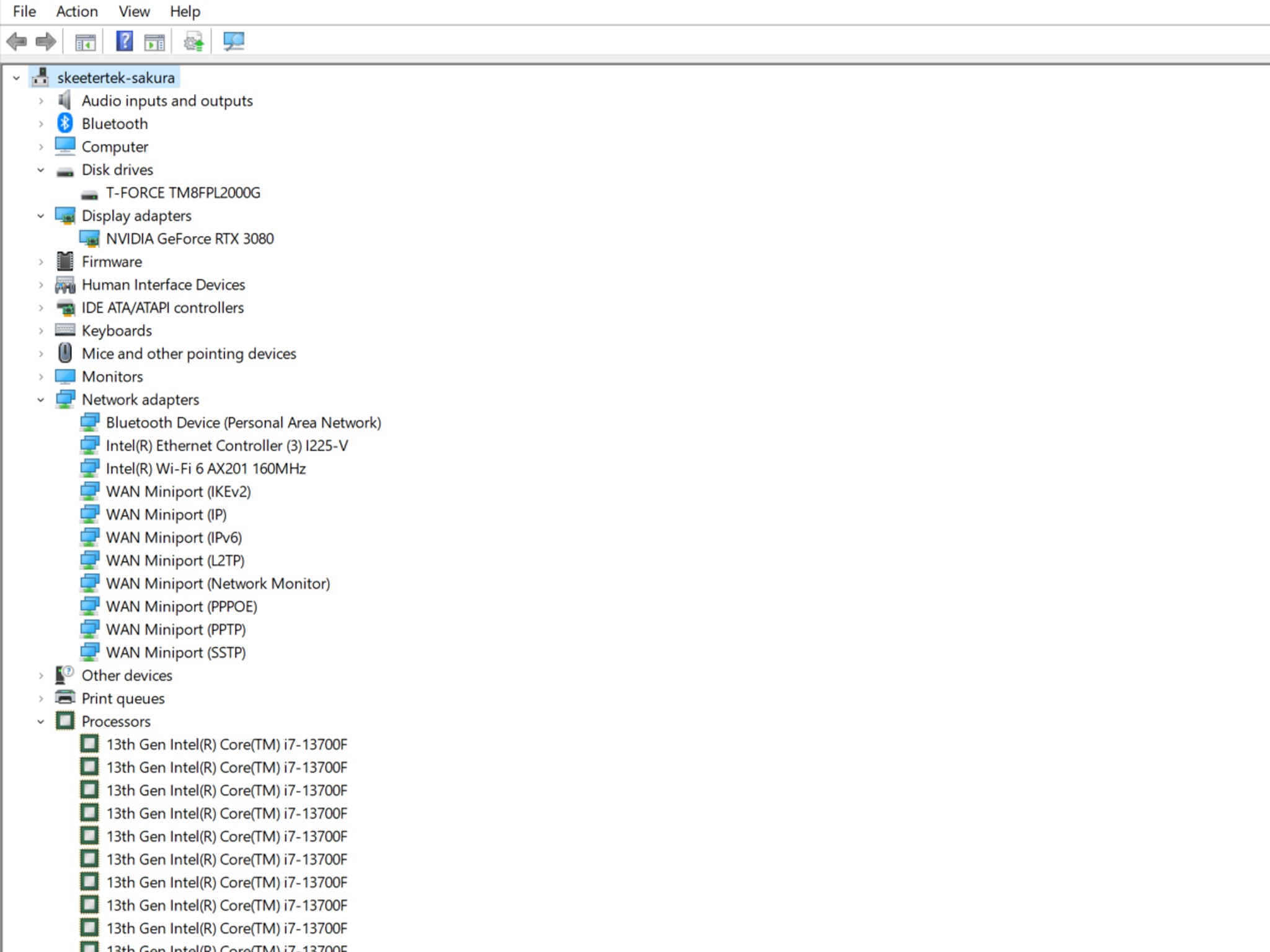The width and height of the screenshot is (1270, 952).
Task: Select the Keyboards label
Action: click(x=117, y=330)
